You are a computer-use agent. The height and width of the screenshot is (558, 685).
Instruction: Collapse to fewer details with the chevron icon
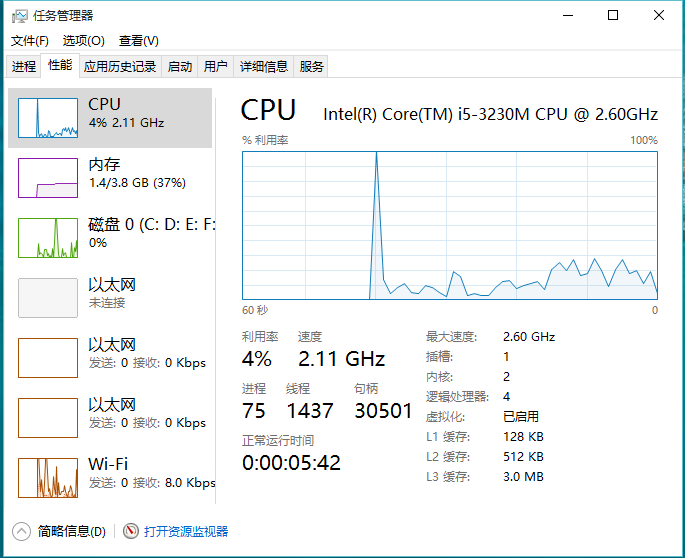pyautogui.click(x=21, y=532)
